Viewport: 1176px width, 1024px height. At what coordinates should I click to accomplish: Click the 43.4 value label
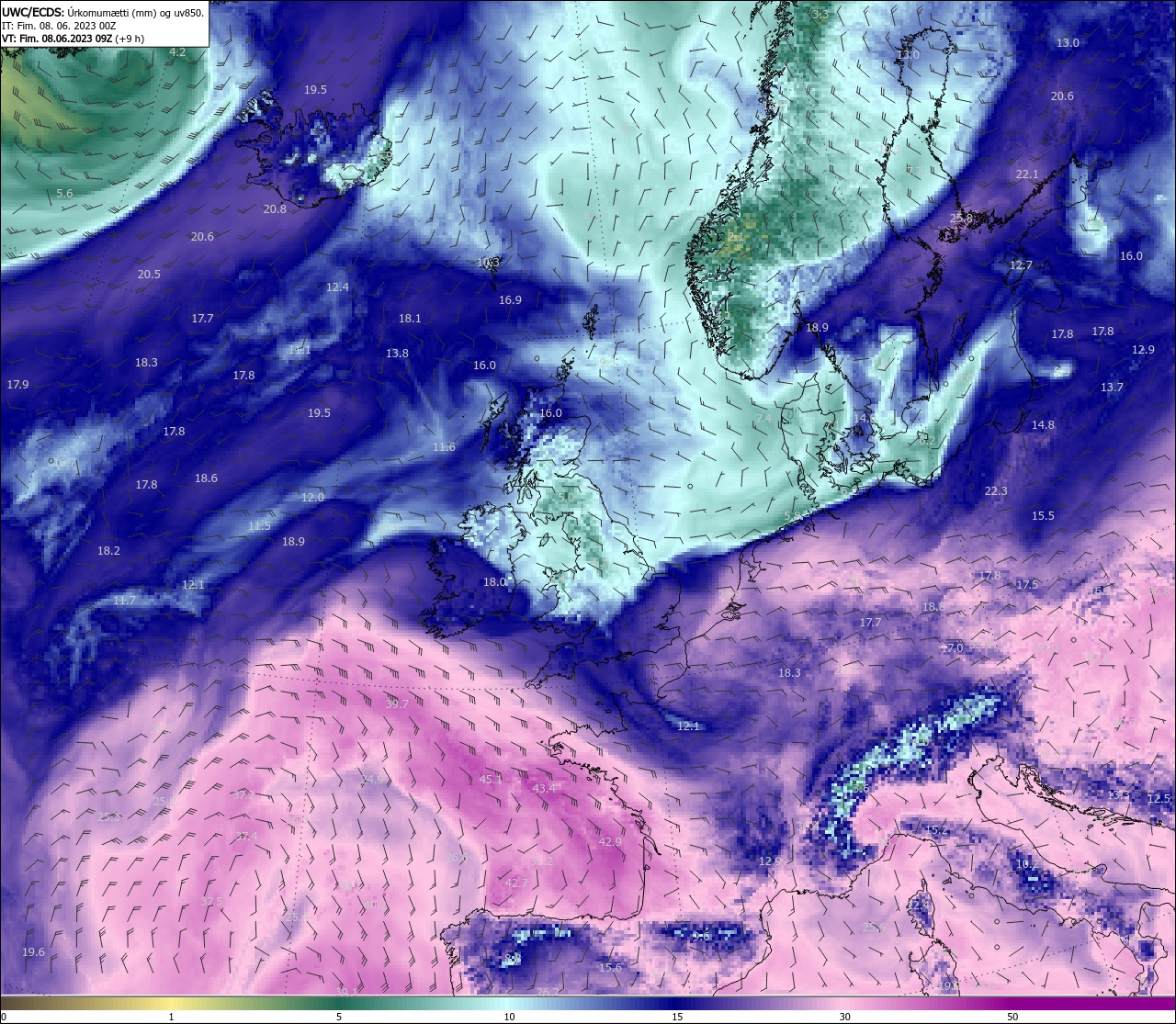coord(544,788)
